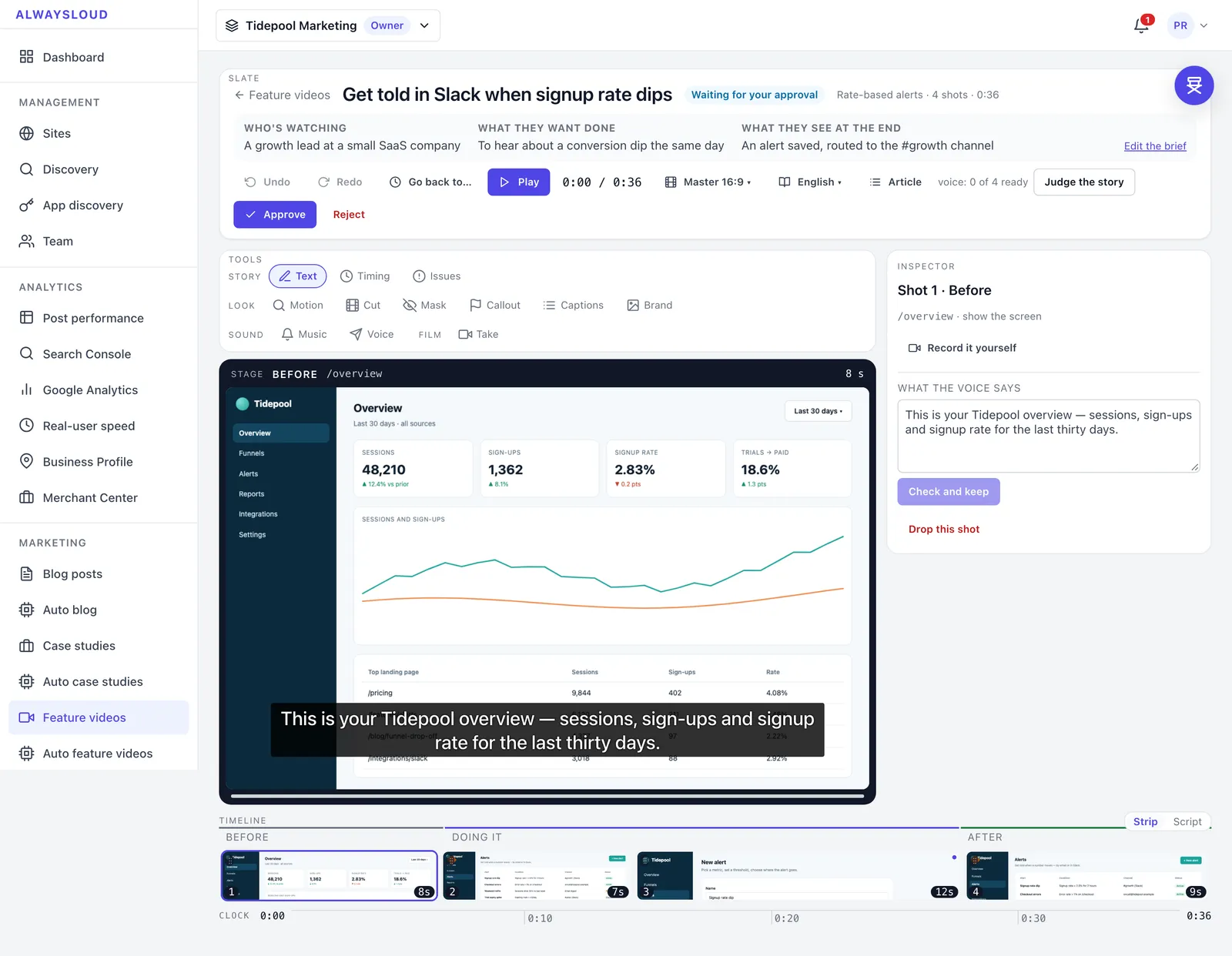1232x956 pixels.
Task: Open the Master 16:9 format dropdown
Action: pyautogui.click(x=708, y=182)
